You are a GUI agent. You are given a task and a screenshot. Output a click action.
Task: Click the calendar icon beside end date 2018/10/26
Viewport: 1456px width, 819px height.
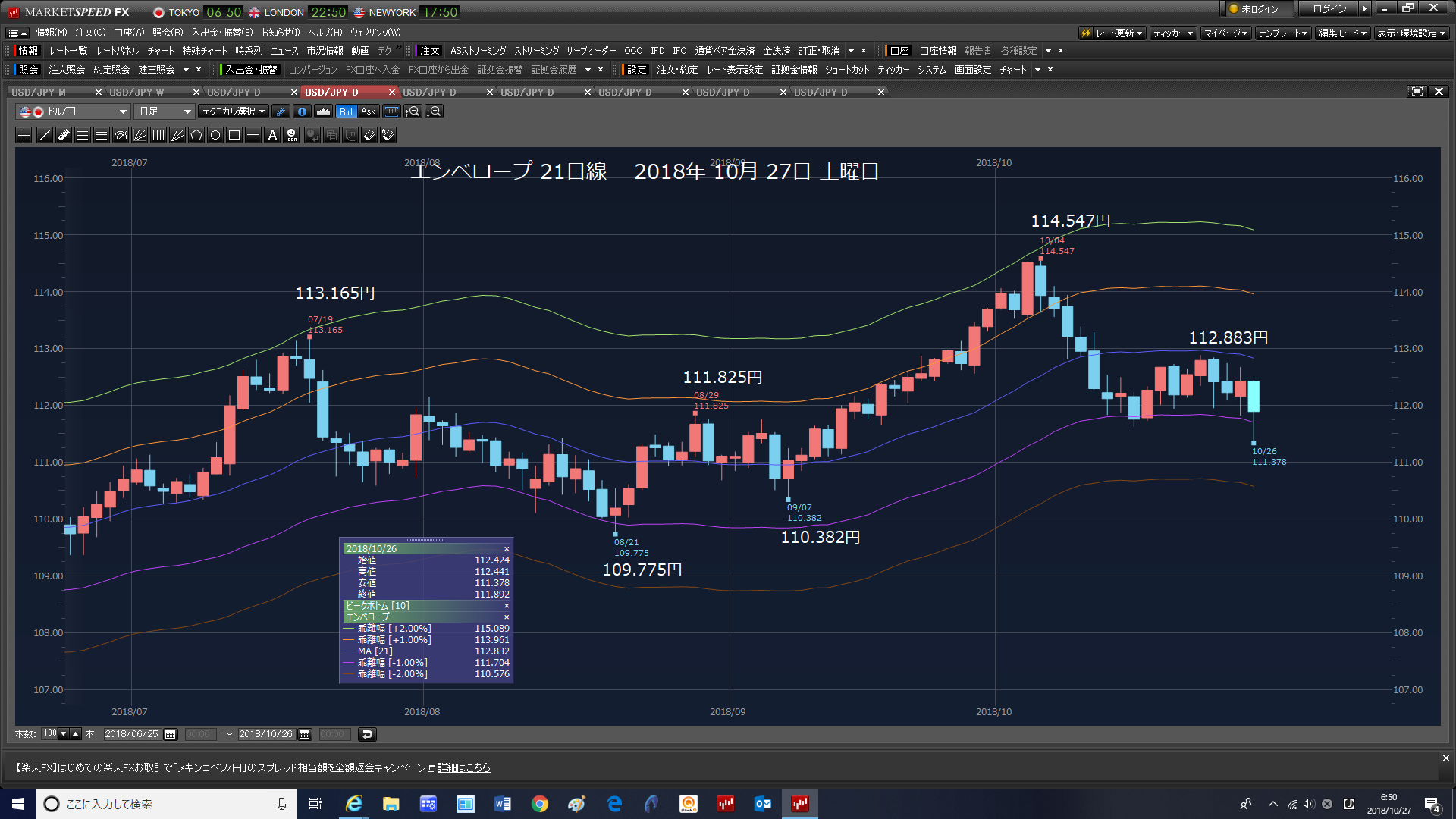[x=305, y=734]
